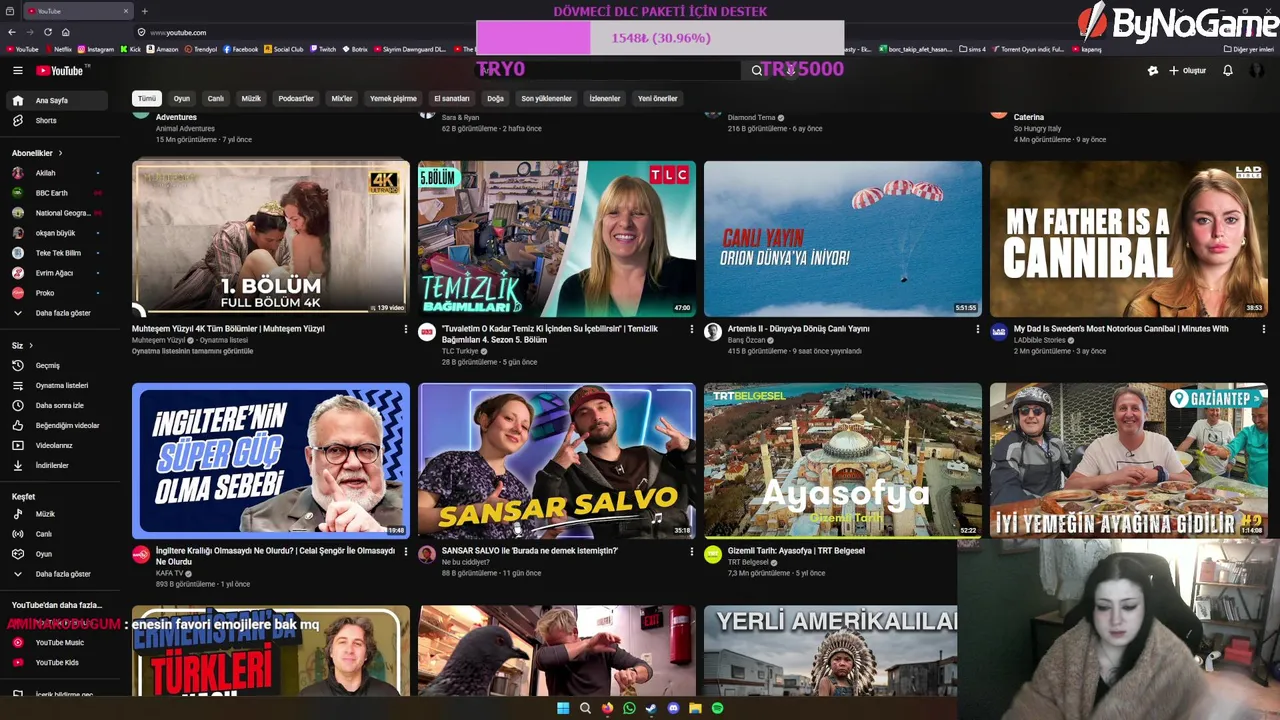Select the Son yüklenenler filter chip
Screen dimensions: 1280x720
point(546,99)
